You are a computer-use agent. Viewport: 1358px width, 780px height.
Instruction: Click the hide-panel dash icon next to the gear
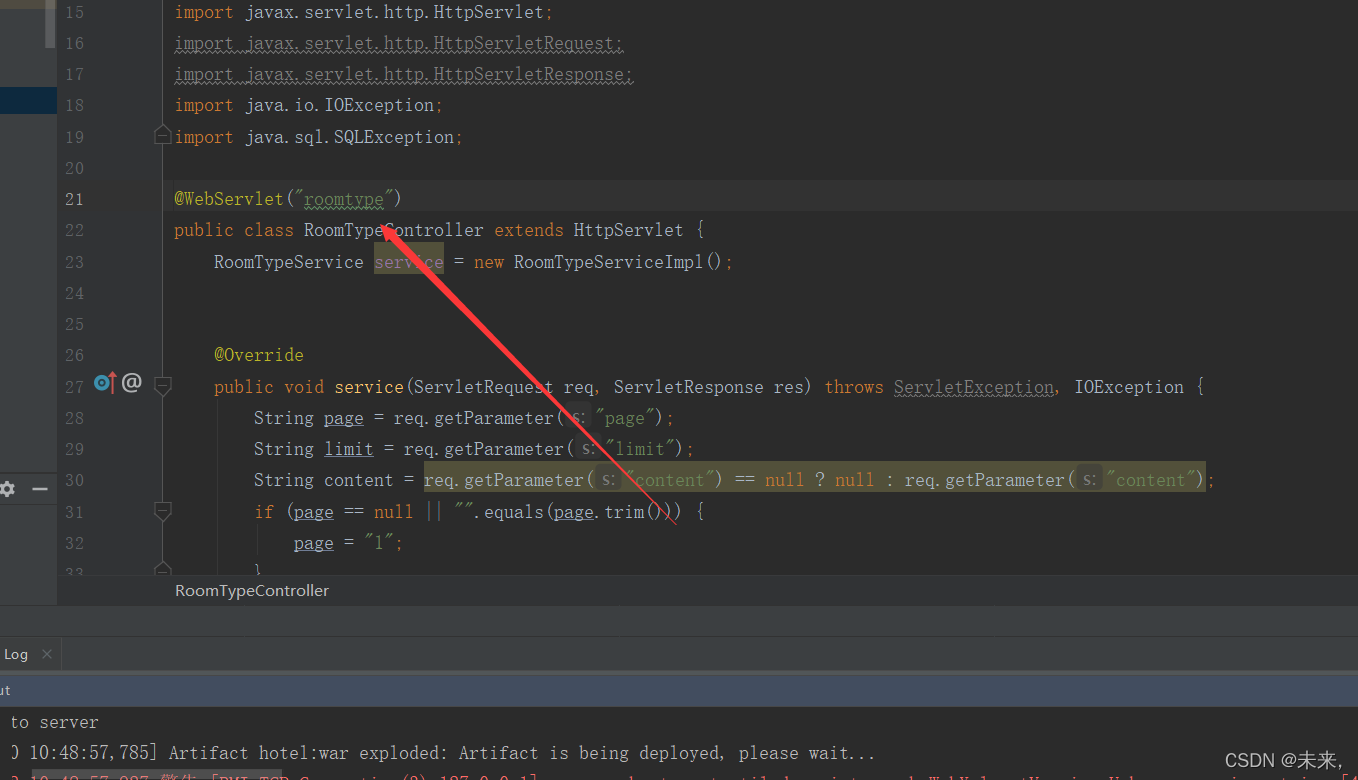tap(39, 488)
